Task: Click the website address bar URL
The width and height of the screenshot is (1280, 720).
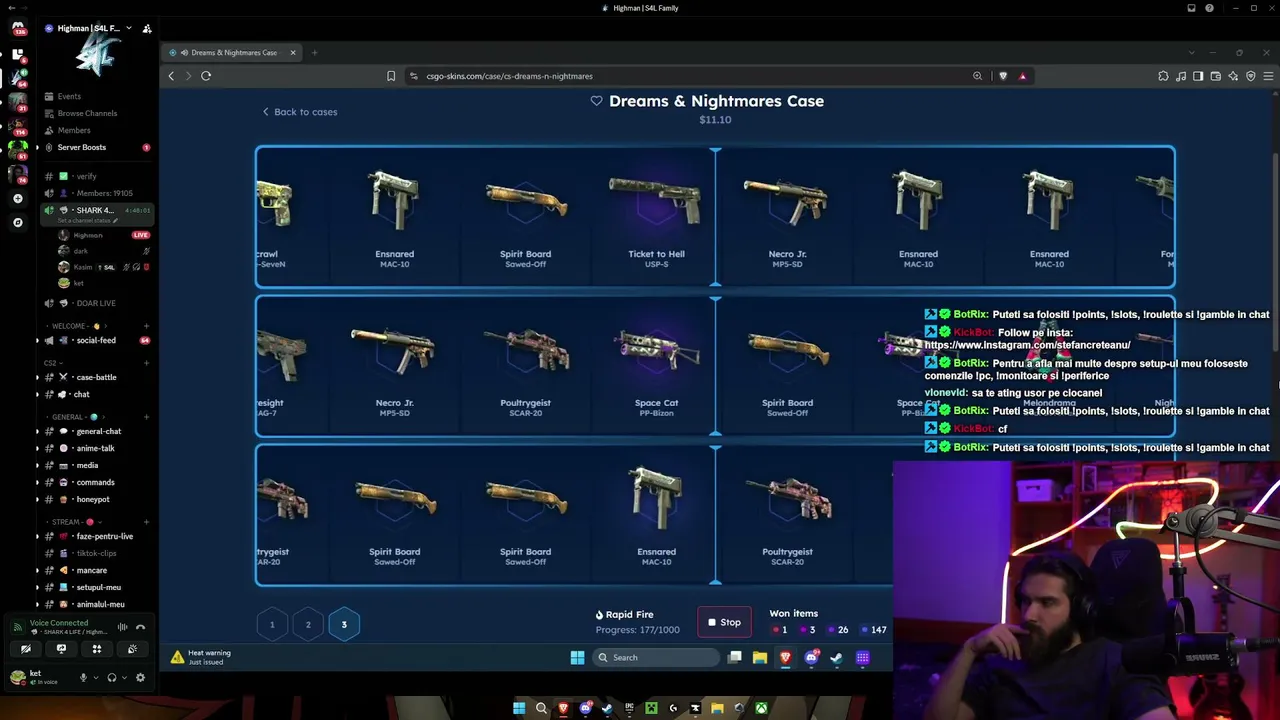Action: coord(510,76)
